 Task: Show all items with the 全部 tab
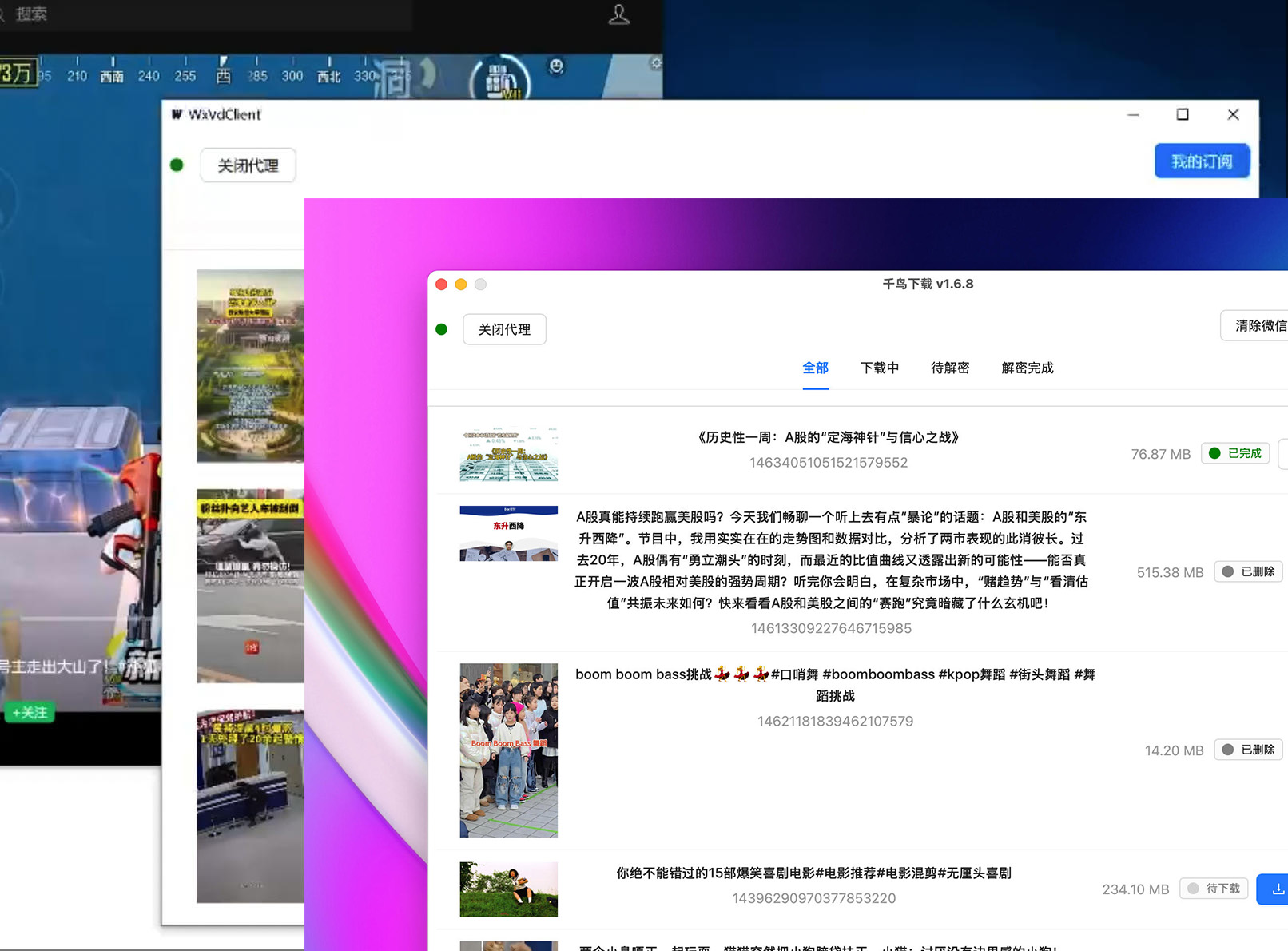(815, 368)
